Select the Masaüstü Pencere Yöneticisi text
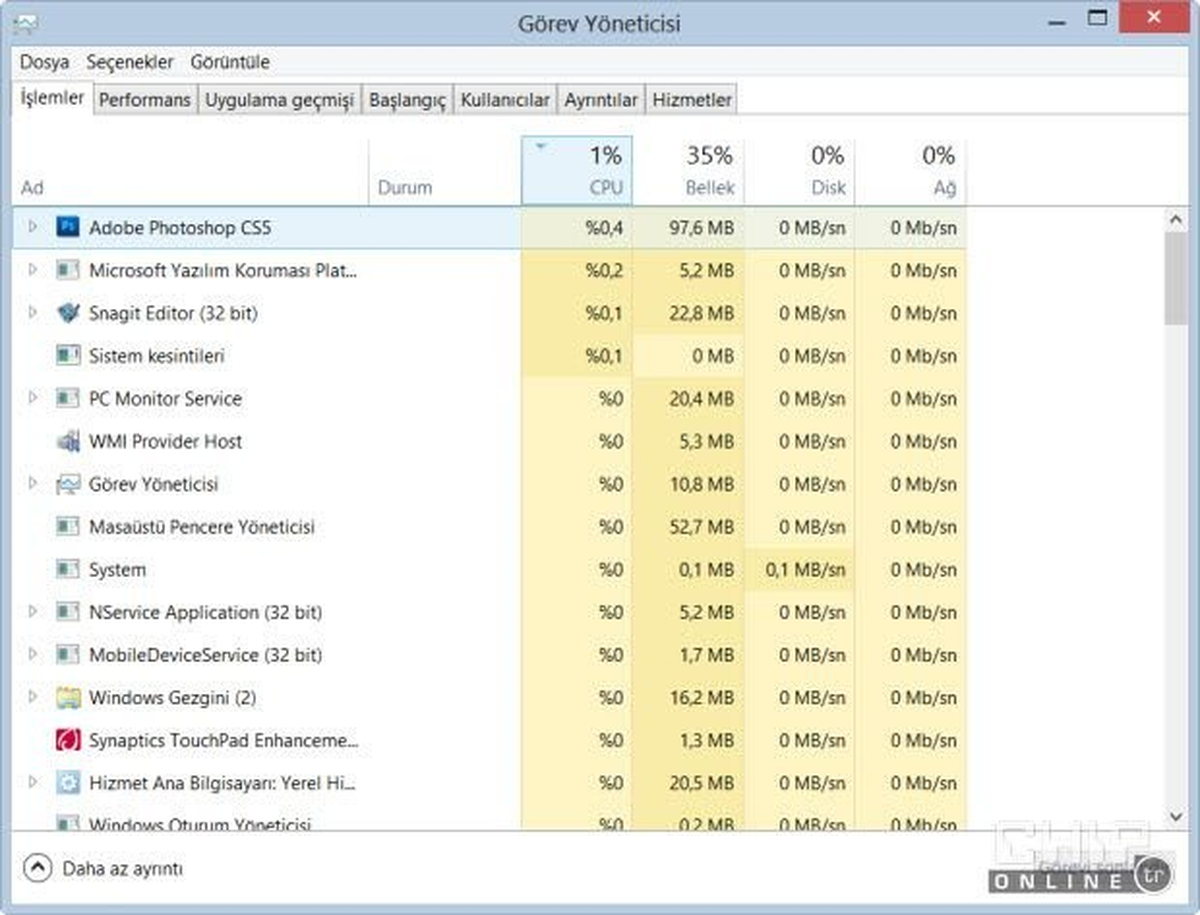The width and height of the screenshot is (1200, 915). [202, 527]
